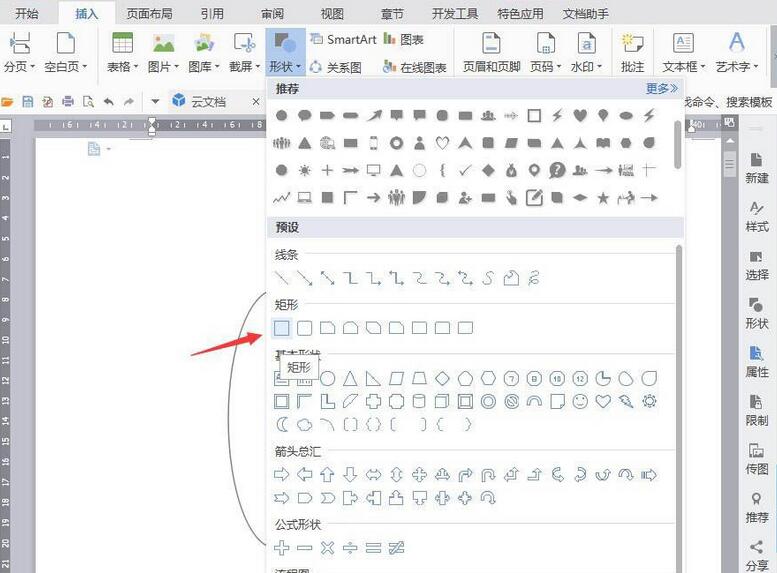Viewport: 777px width, 573px height.
Task: Click the ruler tab selector icon
Action: (5, 126)
